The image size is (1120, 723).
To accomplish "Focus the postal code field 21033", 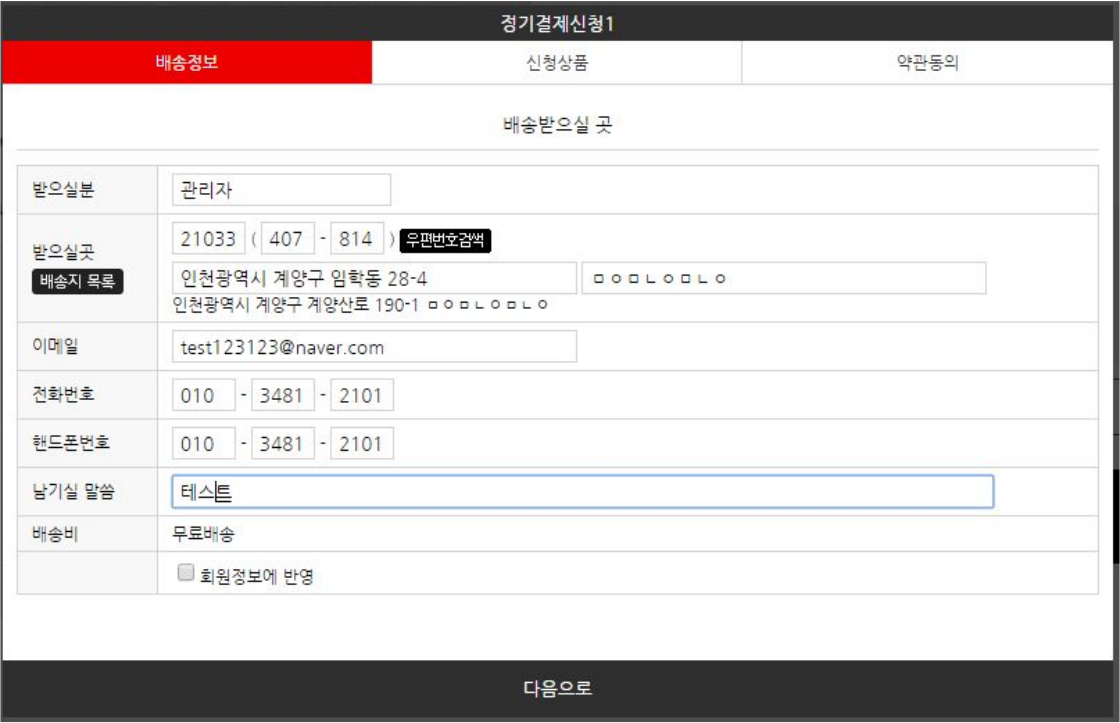I will tap(208, 239).
